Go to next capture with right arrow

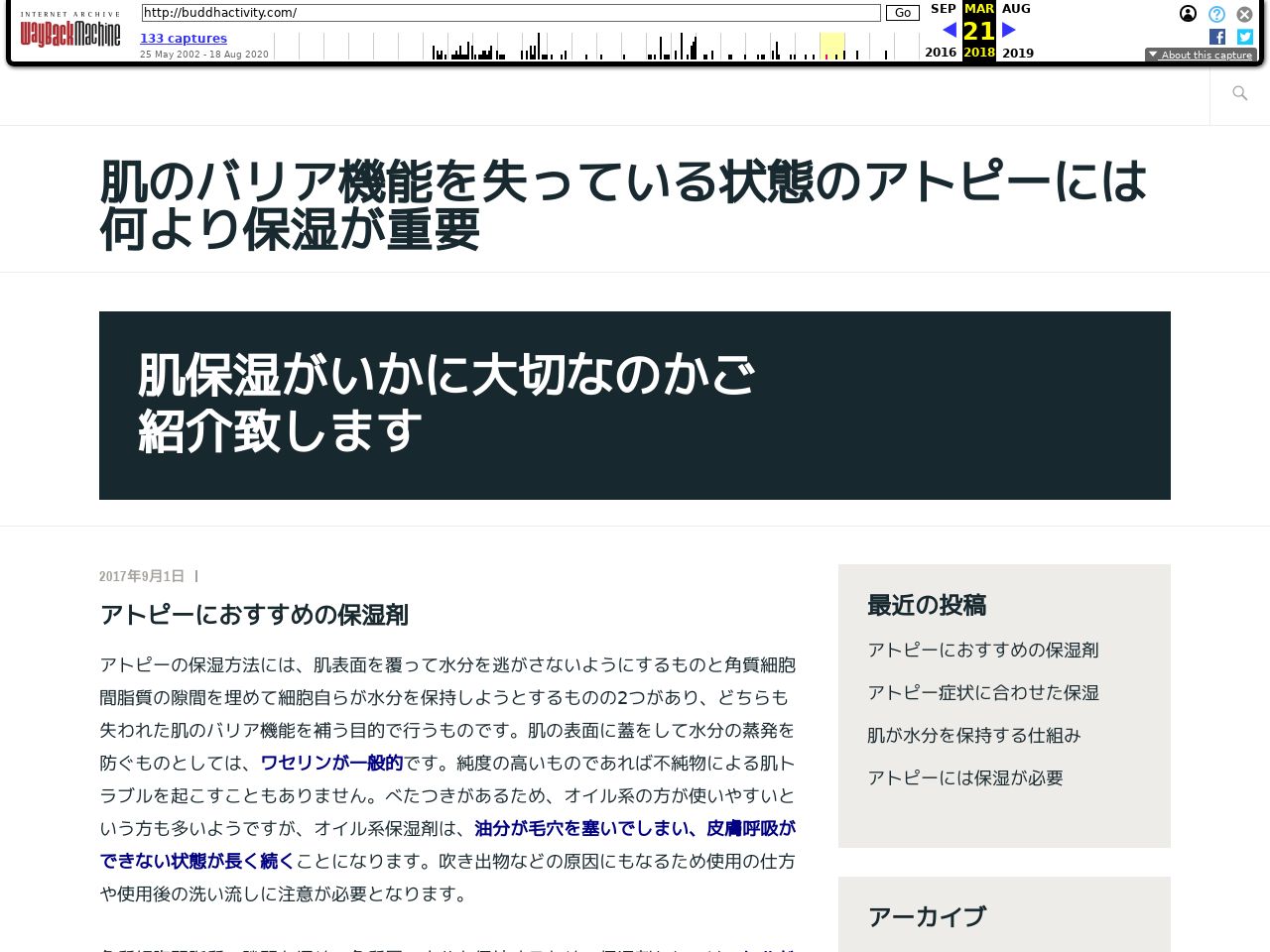click(1009, 30)
